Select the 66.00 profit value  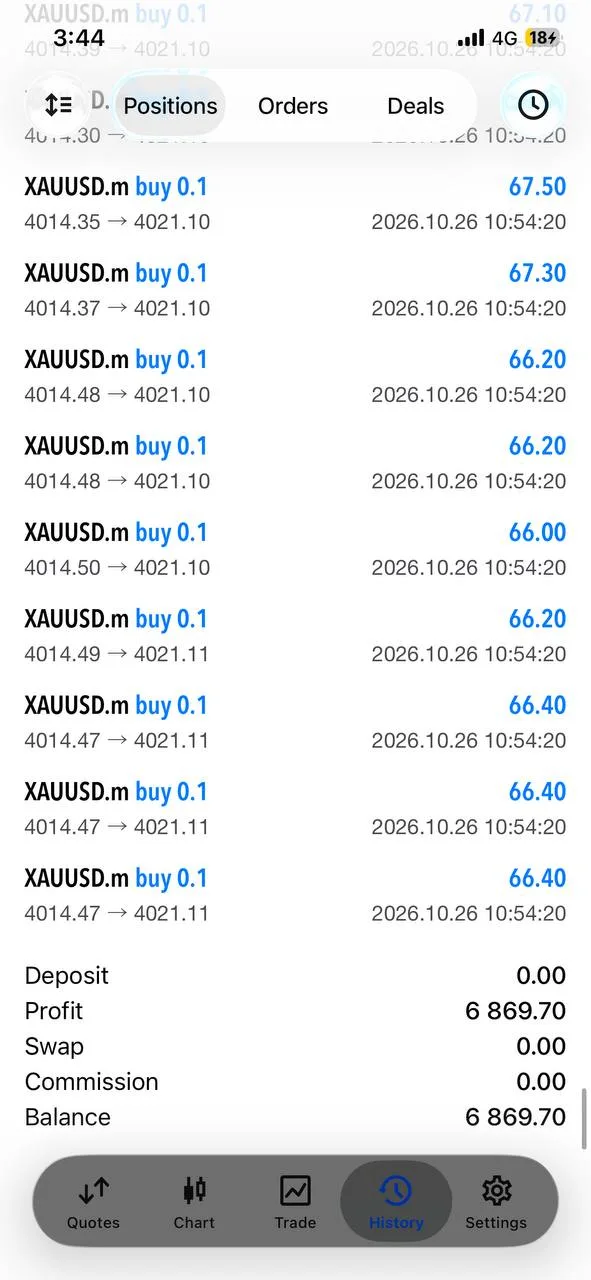[537, 532]
